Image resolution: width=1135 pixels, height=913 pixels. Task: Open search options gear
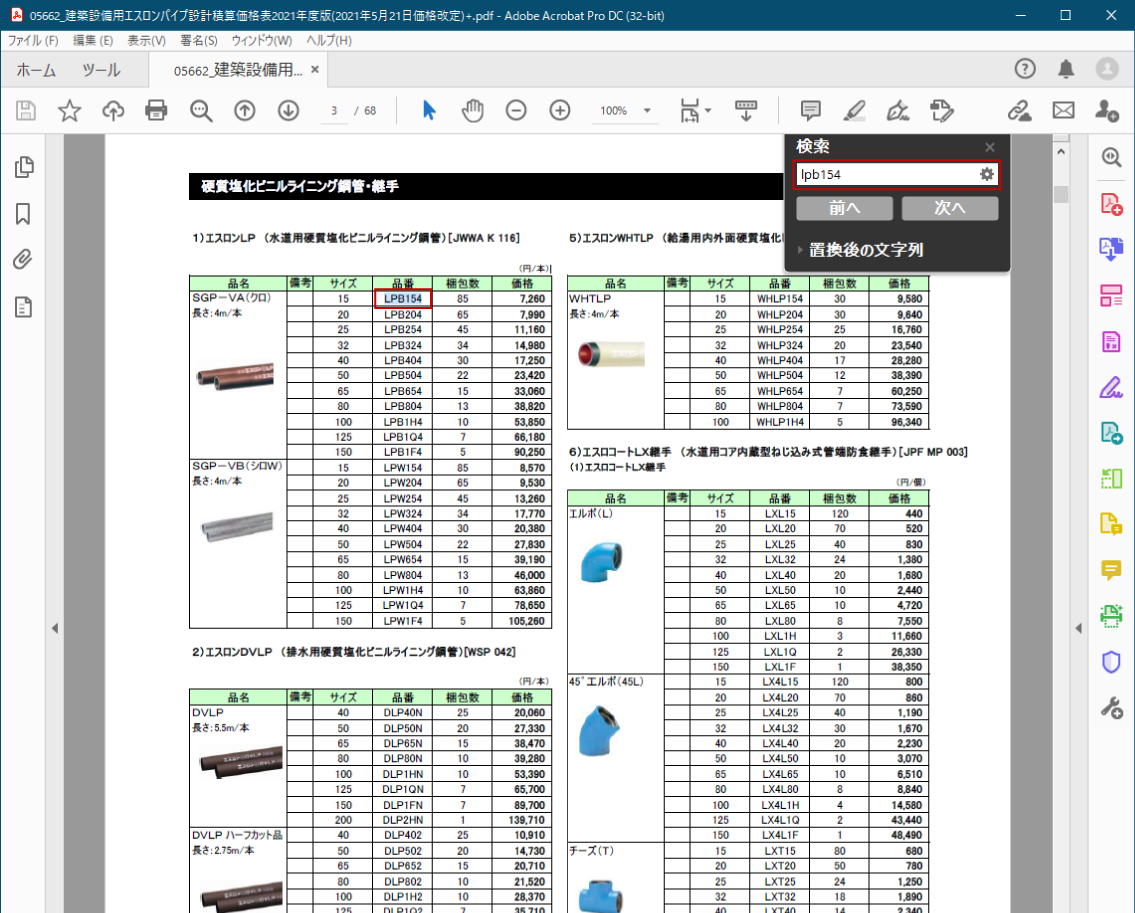pyautogui.click(x=987, y=174)
